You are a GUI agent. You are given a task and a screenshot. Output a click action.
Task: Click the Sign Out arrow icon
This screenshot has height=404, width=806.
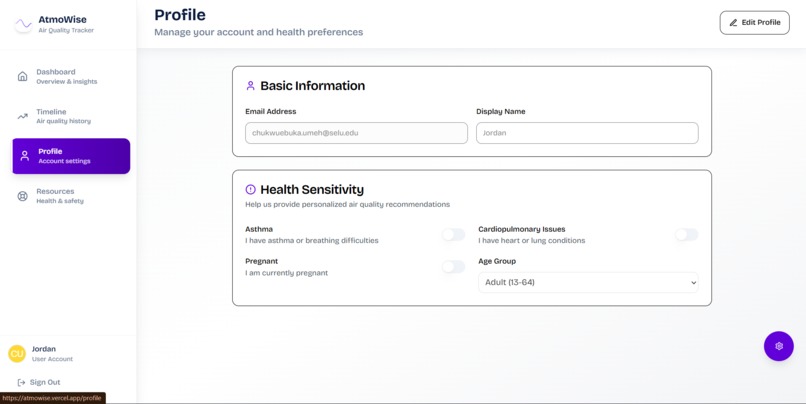pos(21,382)
